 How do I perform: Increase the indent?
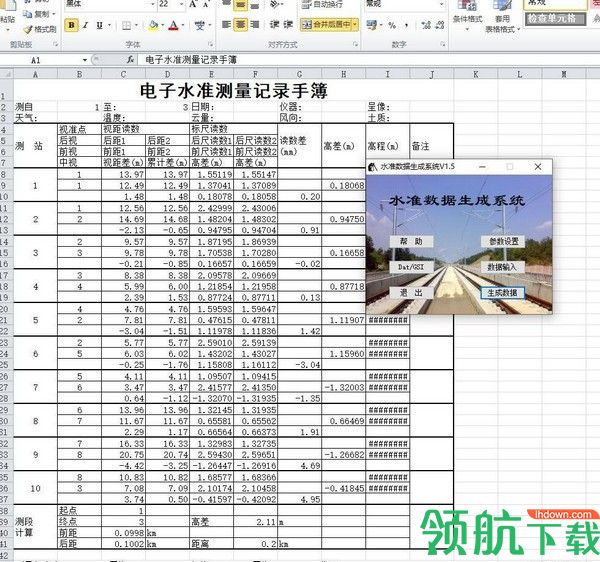288,25
